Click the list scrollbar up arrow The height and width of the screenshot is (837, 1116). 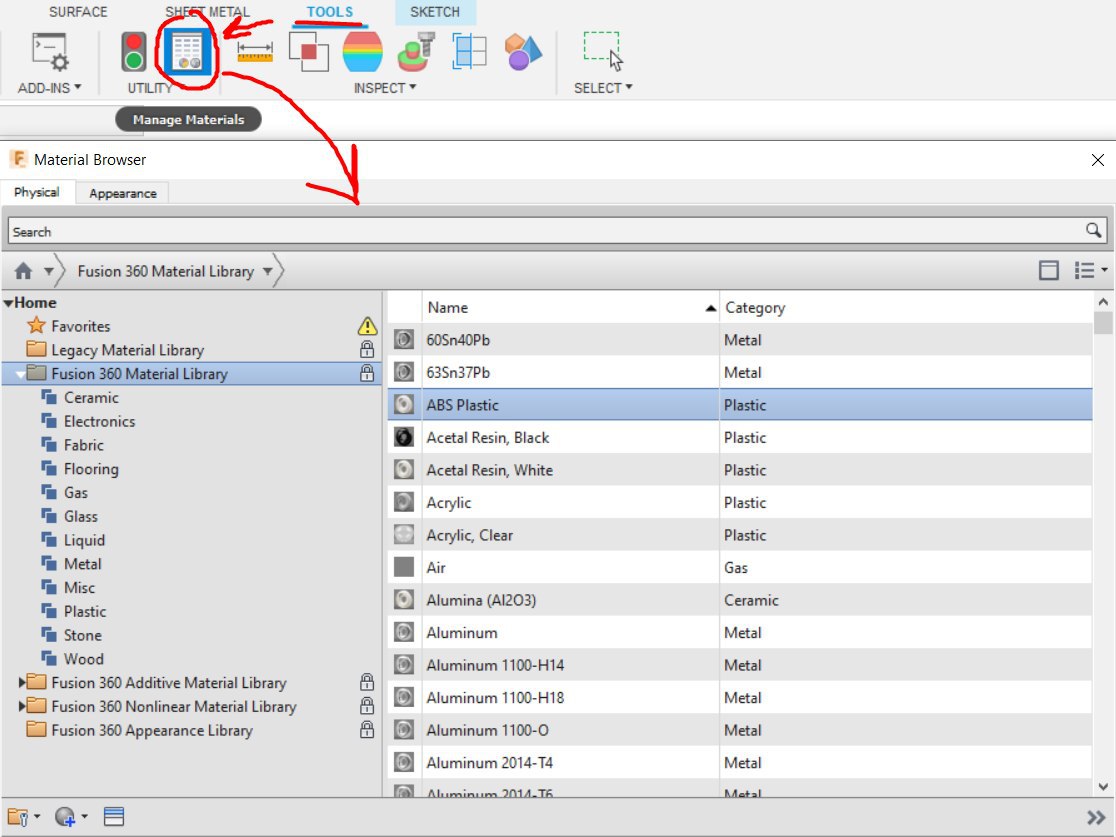[x=1103, y=302]
